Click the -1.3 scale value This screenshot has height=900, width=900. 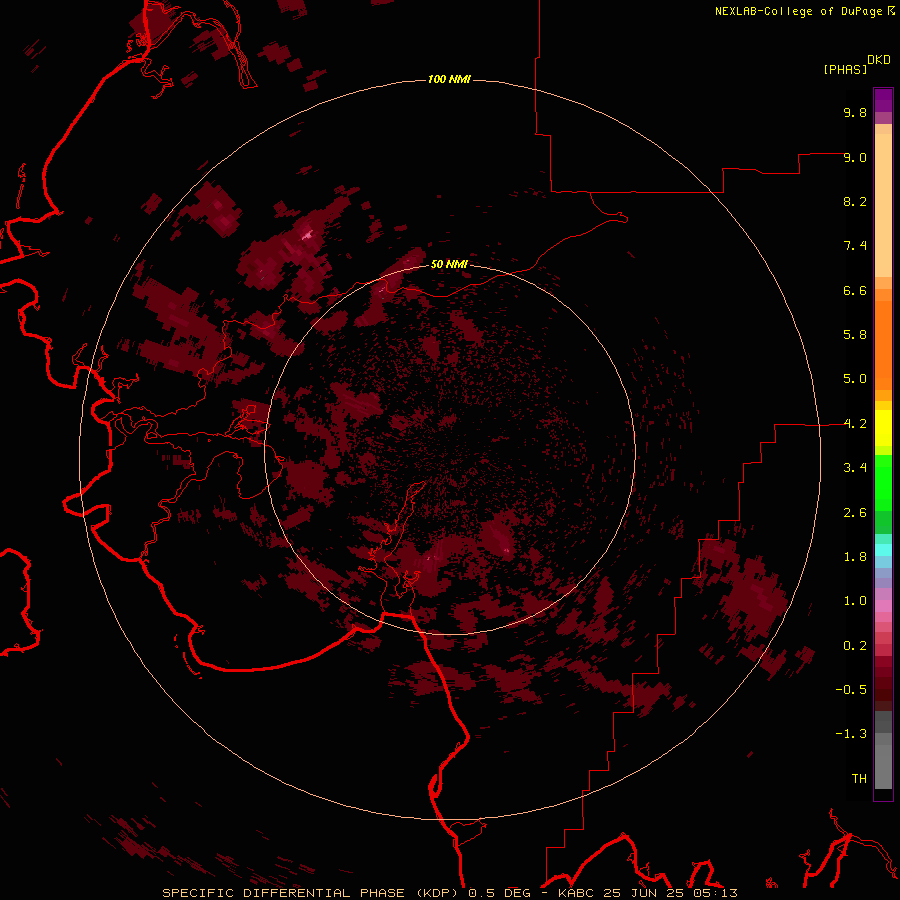coord(851,734)
